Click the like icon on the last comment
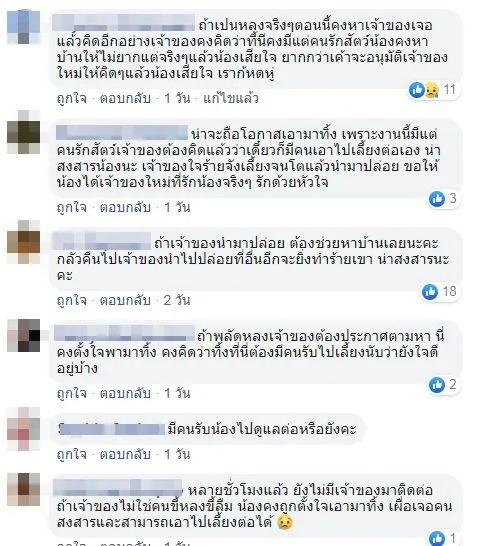 coord(437,538)
